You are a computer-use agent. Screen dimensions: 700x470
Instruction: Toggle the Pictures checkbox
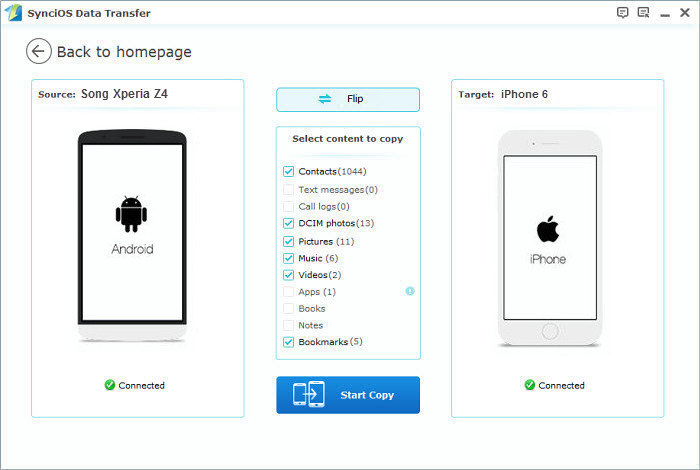pos(288,241)
